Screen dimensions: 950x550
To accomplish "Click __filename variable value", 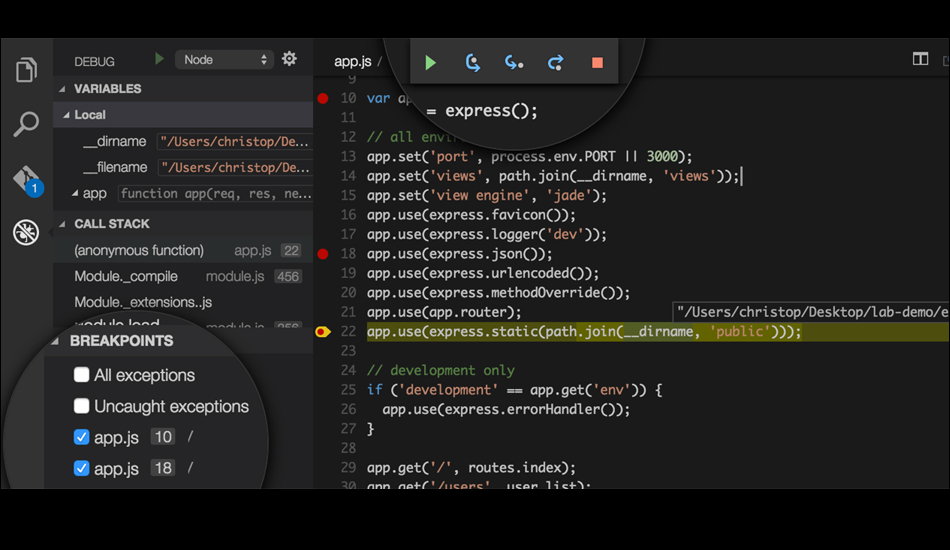I will coord(234,168).
